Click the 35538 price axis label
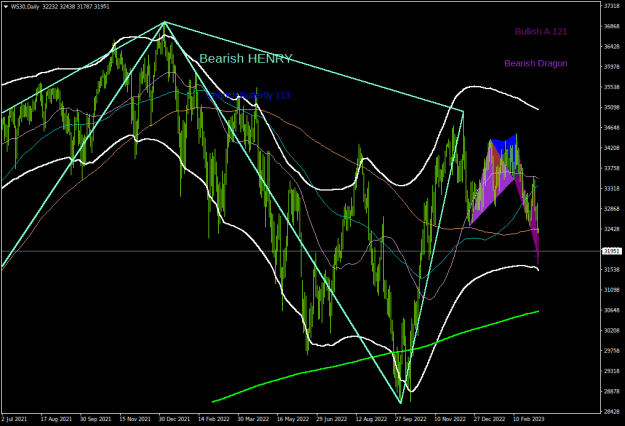 pyautogui.click(x=611, y=87)
